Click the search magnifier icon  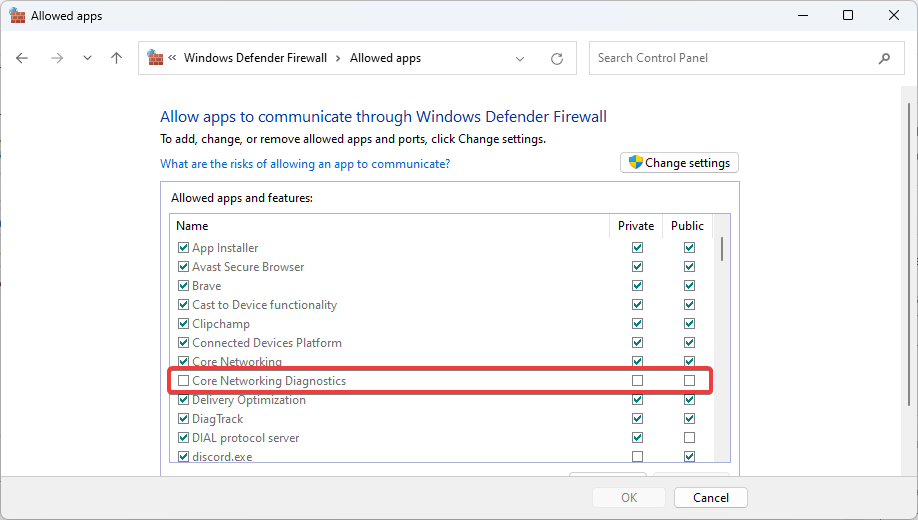click(885, 58)
